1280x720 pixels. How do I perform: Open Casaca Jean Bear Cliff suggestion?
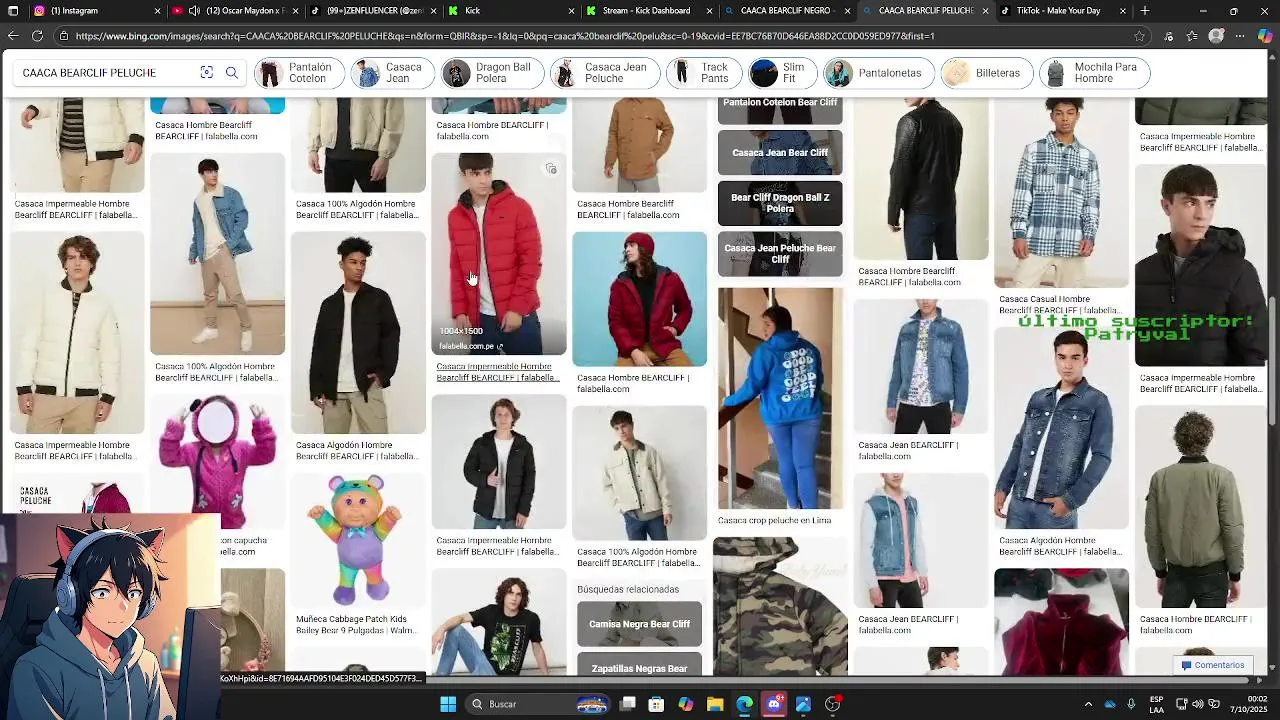[780, 153]
